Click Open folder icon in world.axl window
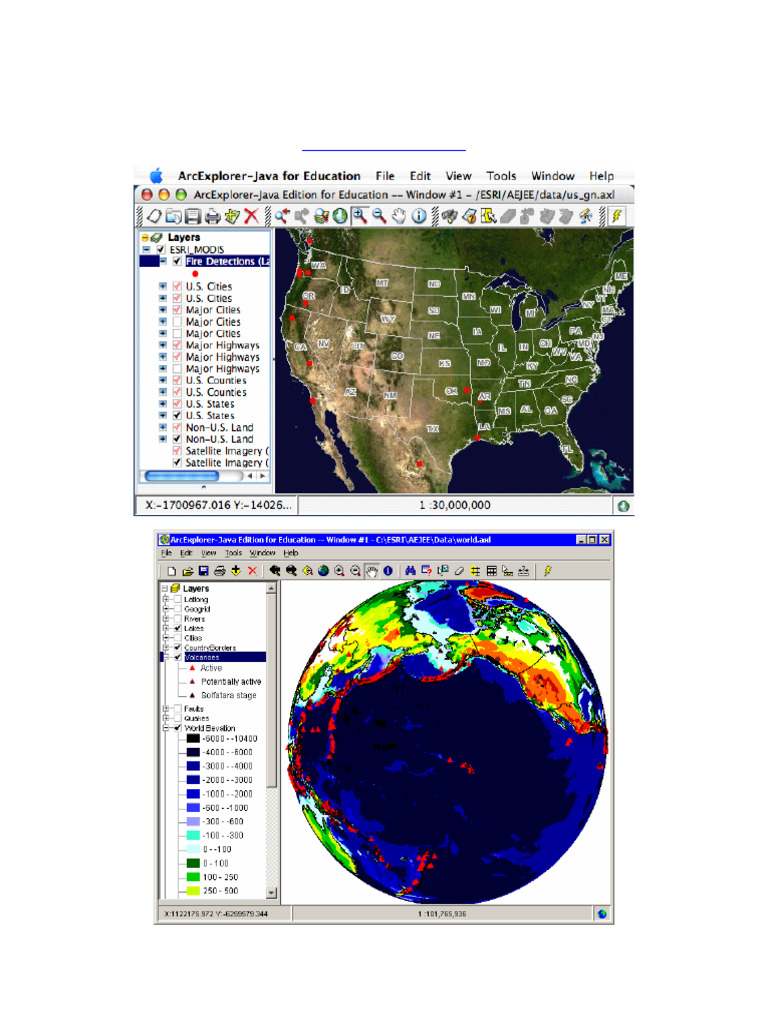Image resolution: width=768 pixels, height=1024 pixels. (x=187, y=571)
